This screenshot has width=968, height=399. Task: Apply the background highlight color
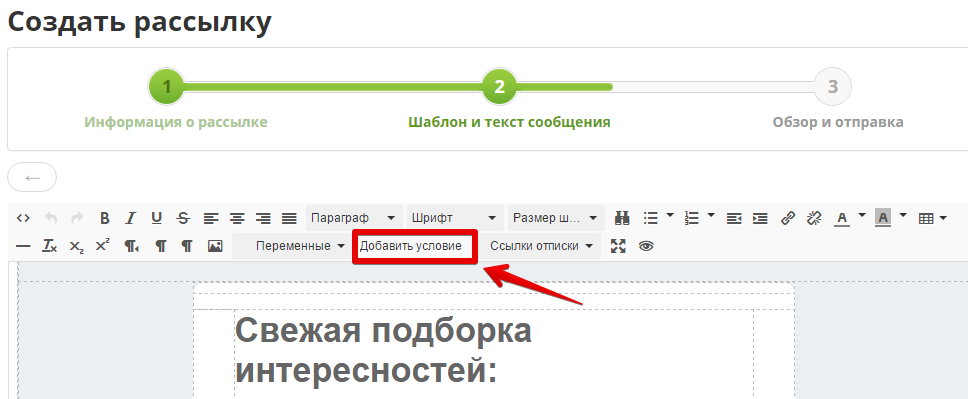[883, 218]
